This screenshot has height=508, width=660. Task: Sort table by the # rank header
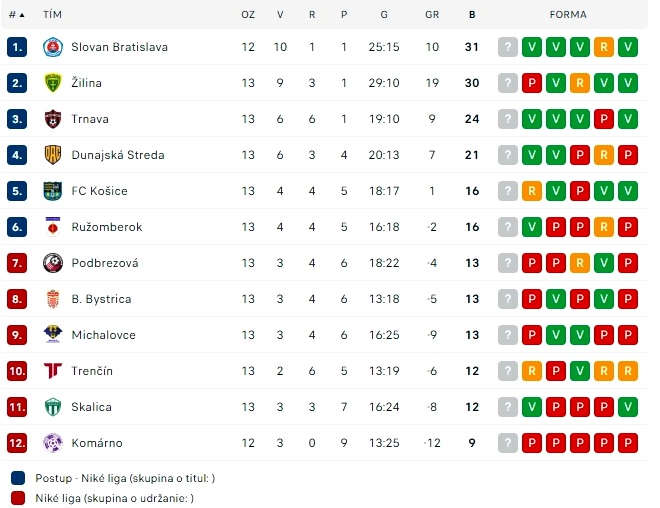pyautogui.click(x=15, y=15)
